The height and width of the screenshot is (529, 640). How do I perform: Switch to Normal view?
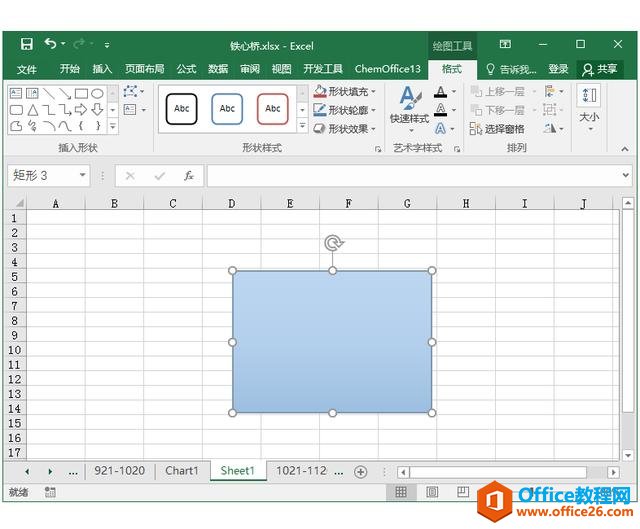click(x=401, y=492)
